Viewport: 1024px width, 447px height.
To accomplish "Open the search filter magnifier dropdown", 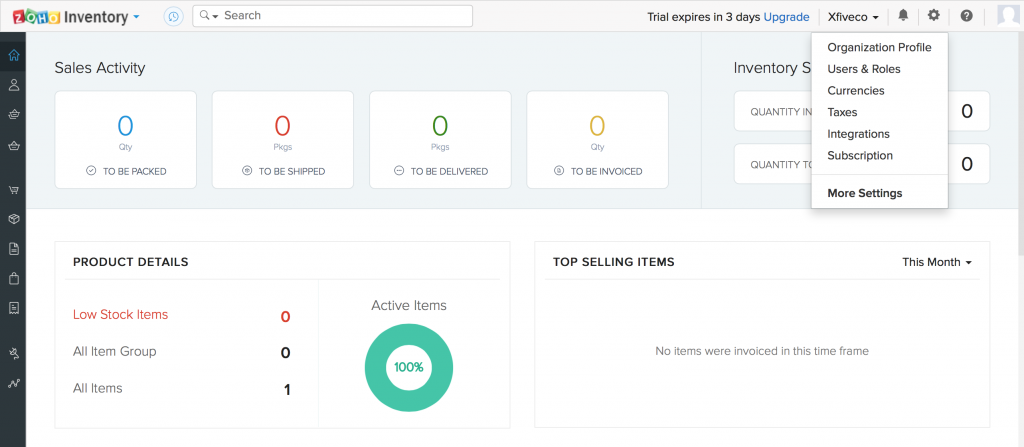I will [209, 16].
